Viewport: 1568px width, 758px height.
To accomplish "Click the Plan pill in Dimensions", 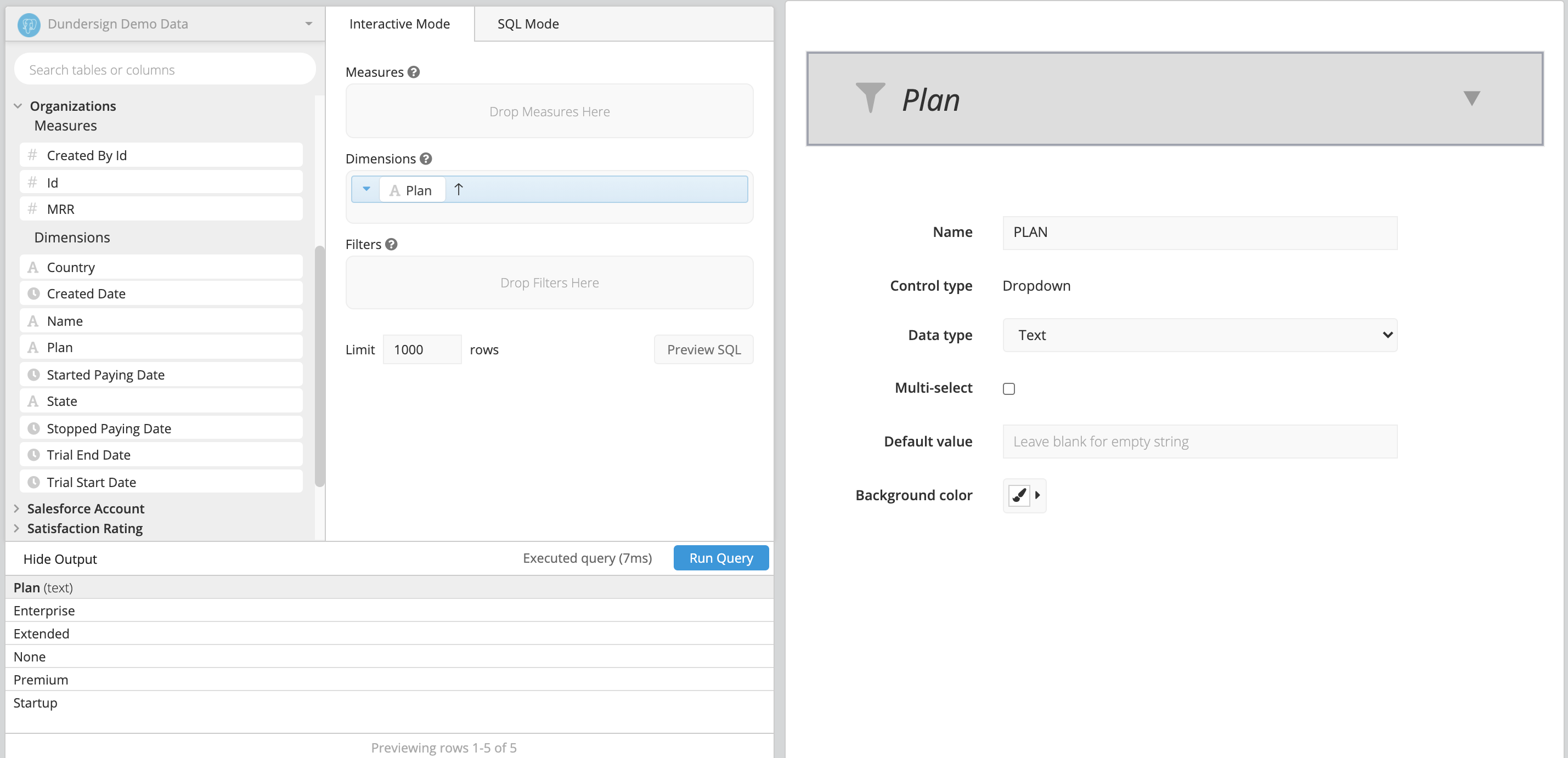I will pos(412,190).
